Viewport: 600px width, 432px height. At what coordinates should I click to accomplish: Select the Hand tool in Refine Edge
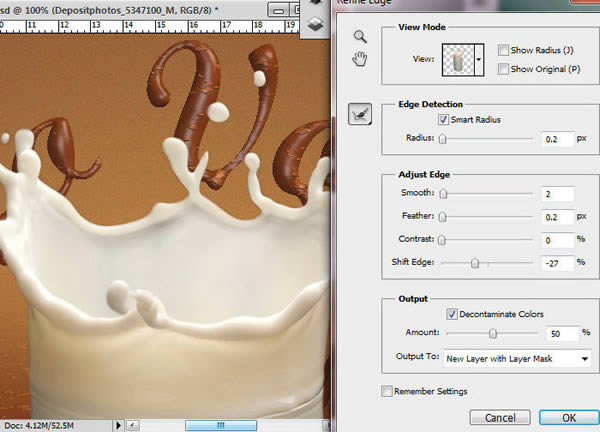[x=360, y=59]
